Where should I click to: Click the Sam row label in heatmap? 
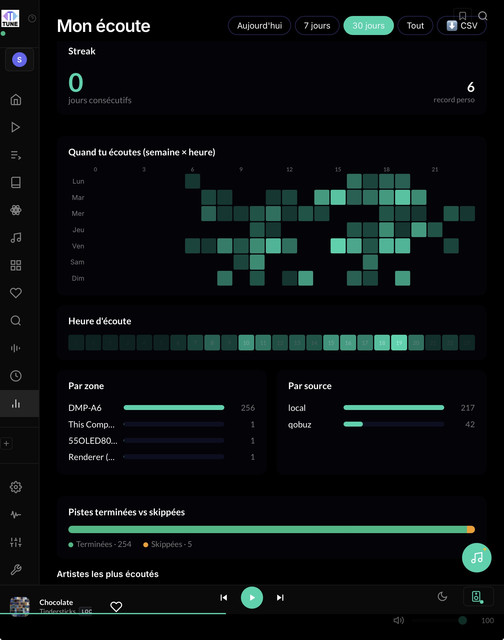[77, 262]
